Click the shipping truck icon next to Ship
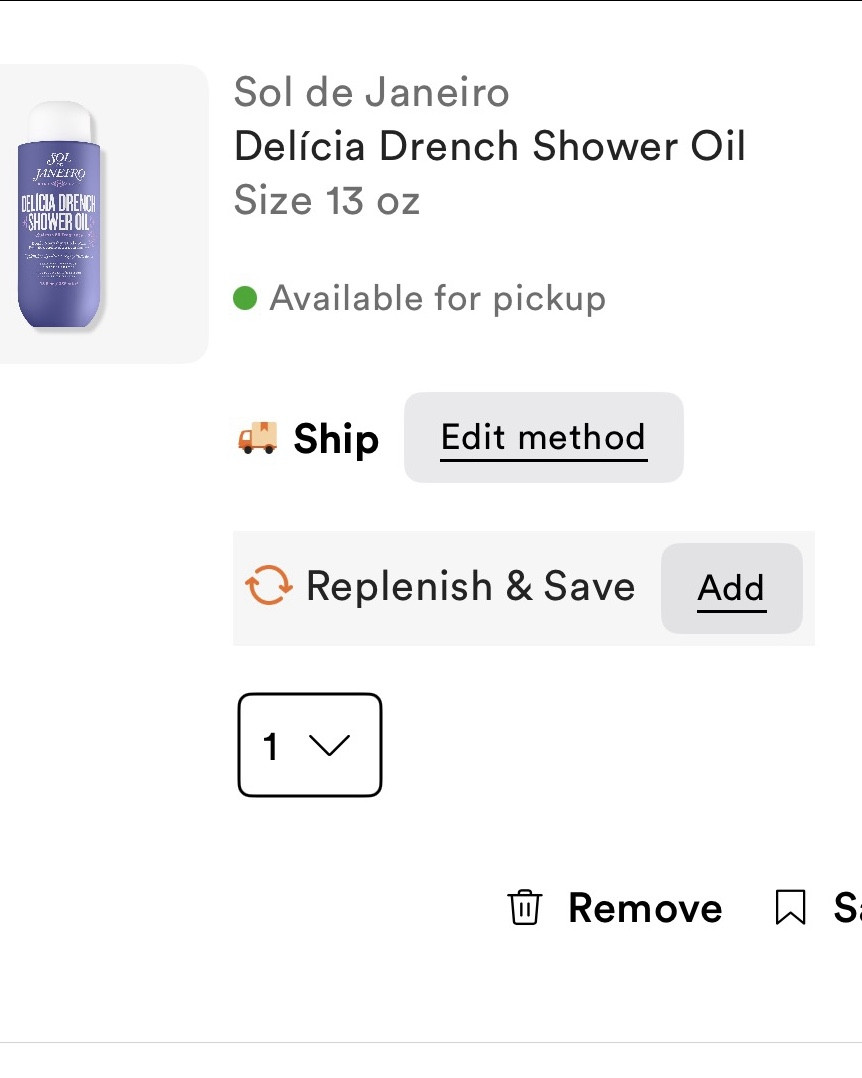Viewport: 862px width, 1078px height. tap(259, 437)
